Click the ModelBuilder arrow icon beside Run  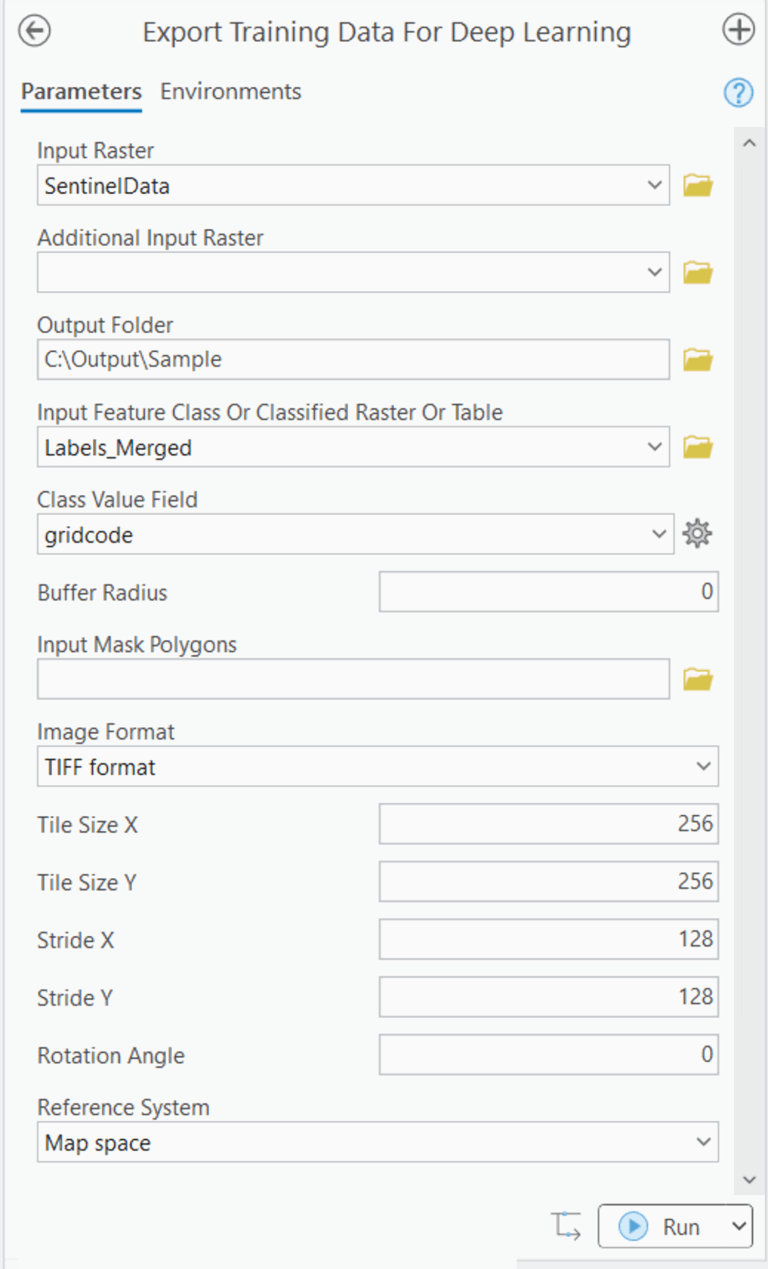pos(567,1224)
